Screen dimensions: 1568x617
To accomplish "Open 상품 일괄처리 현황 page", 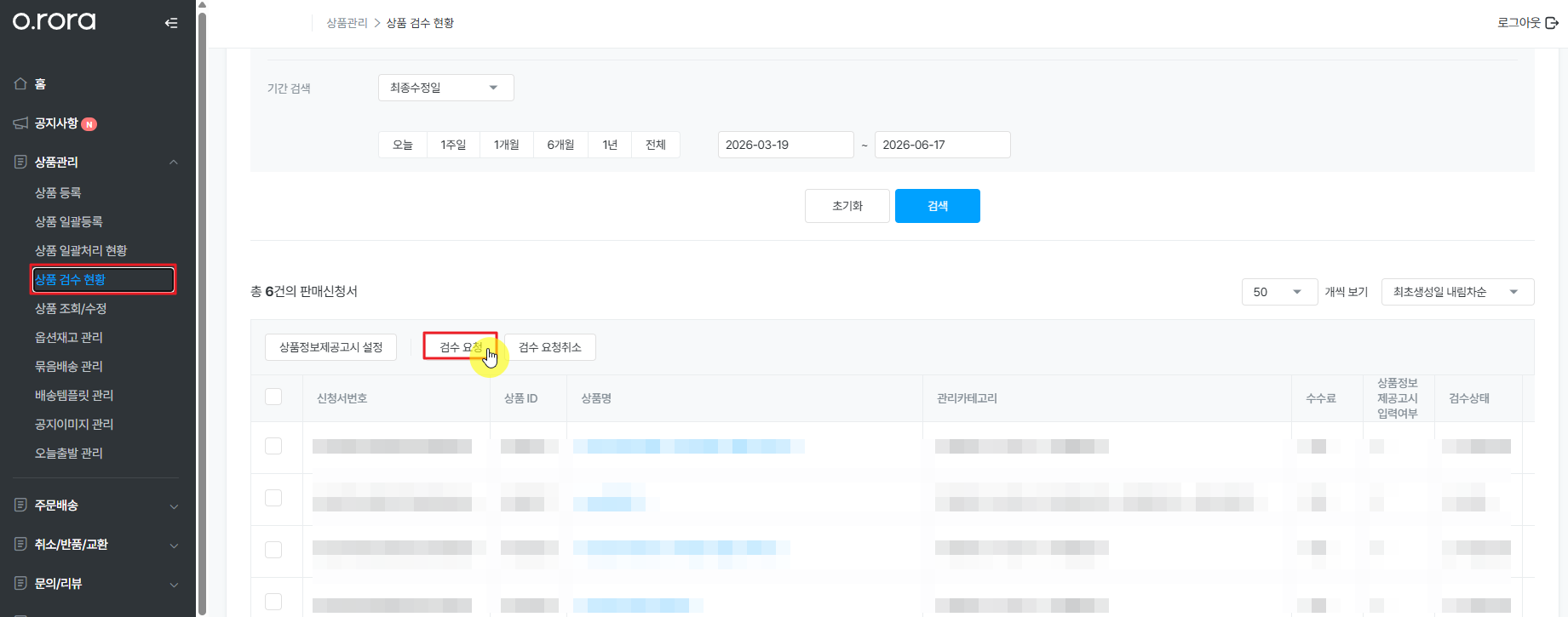I will pyautogui.click(x=81, y=250).
